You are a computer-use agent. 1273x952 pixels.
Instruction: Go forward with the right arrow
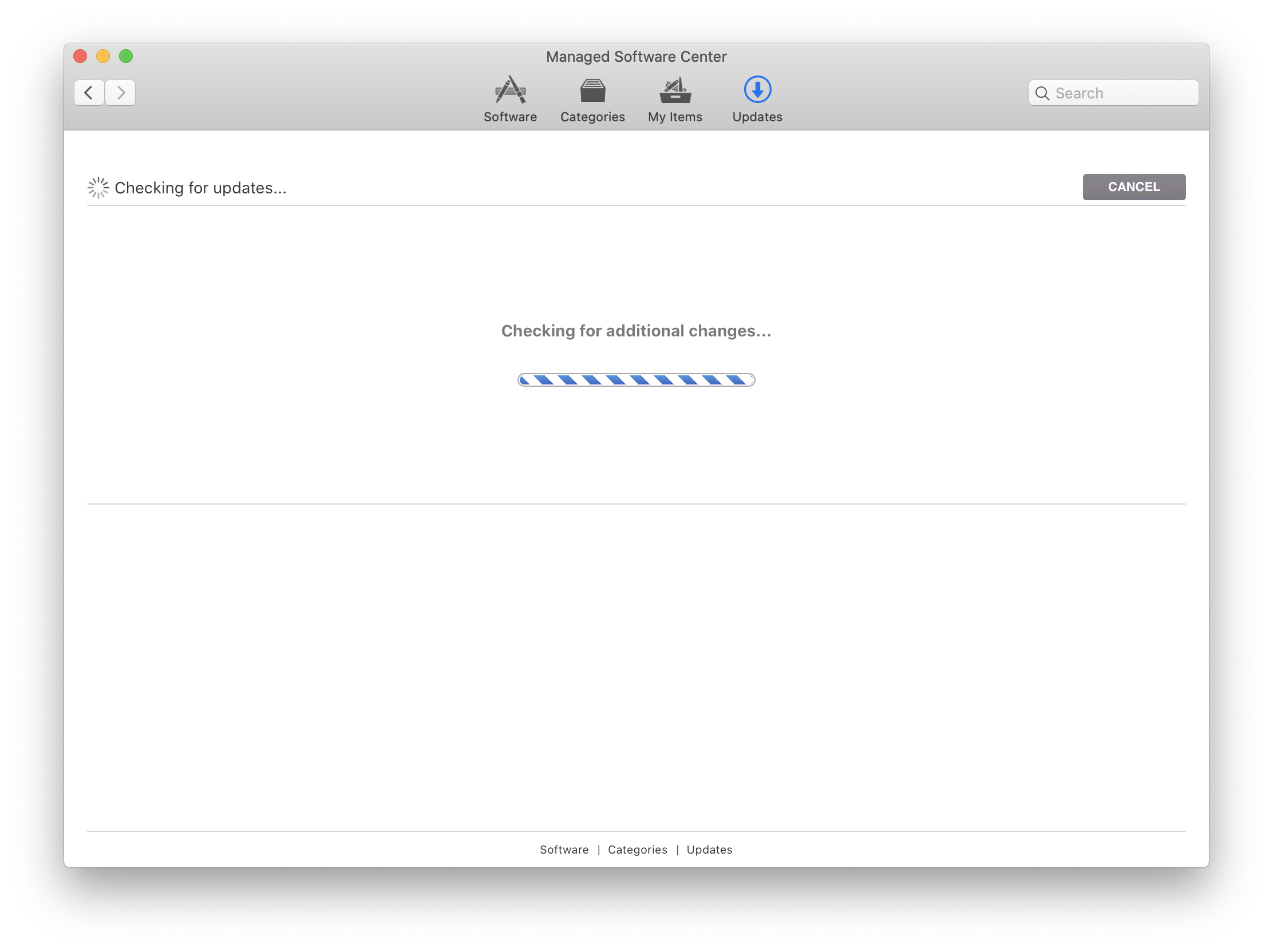click(x=120, y=93)
